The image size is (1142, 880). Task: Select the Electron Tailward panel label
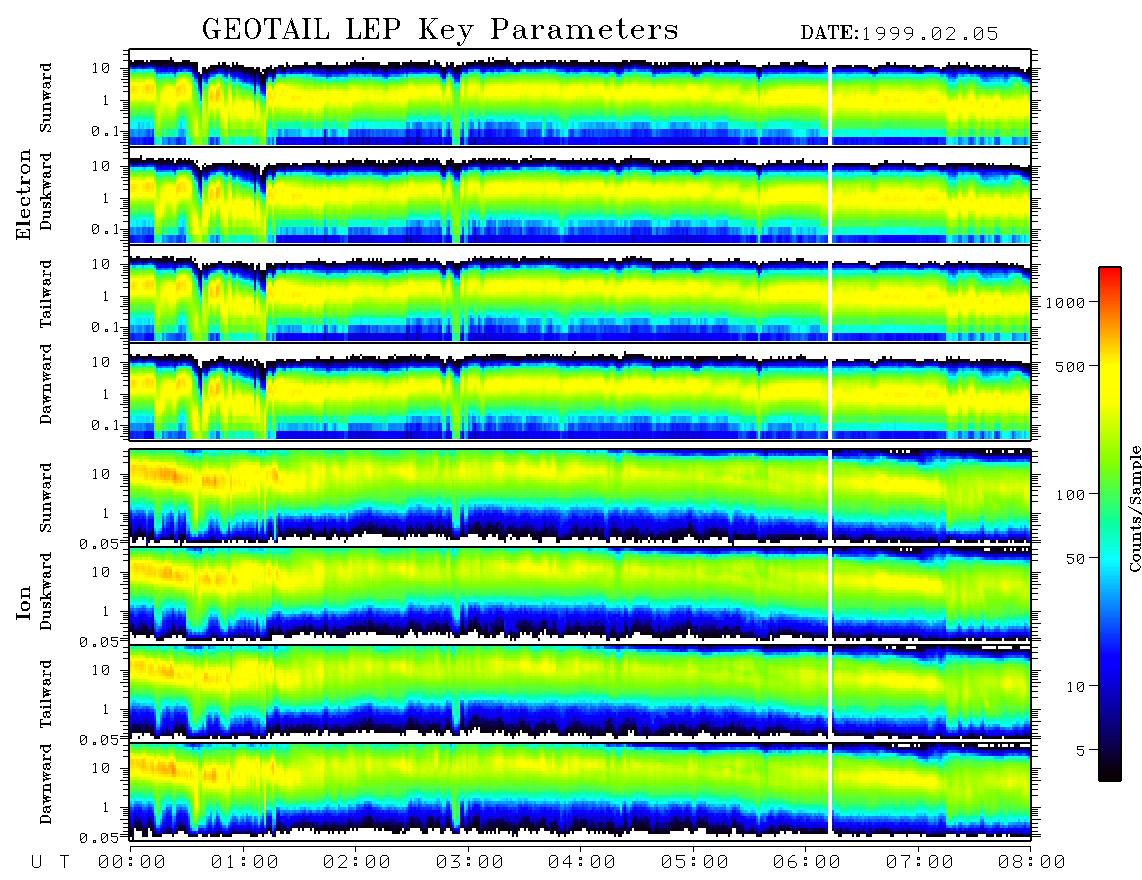point(46,294)
